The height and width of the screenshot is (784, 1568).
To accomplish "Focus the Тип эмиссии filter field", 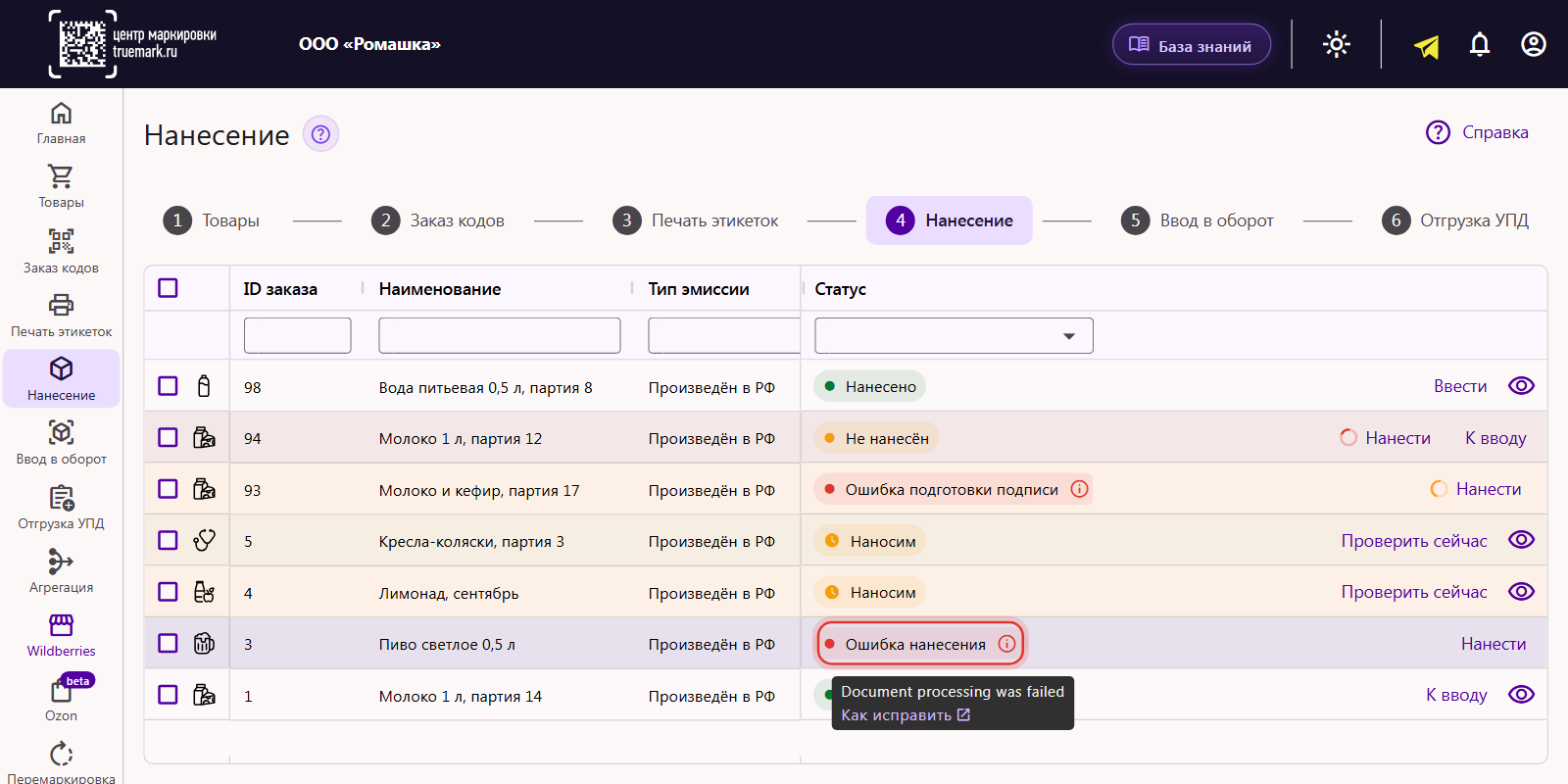I will 724,335.
